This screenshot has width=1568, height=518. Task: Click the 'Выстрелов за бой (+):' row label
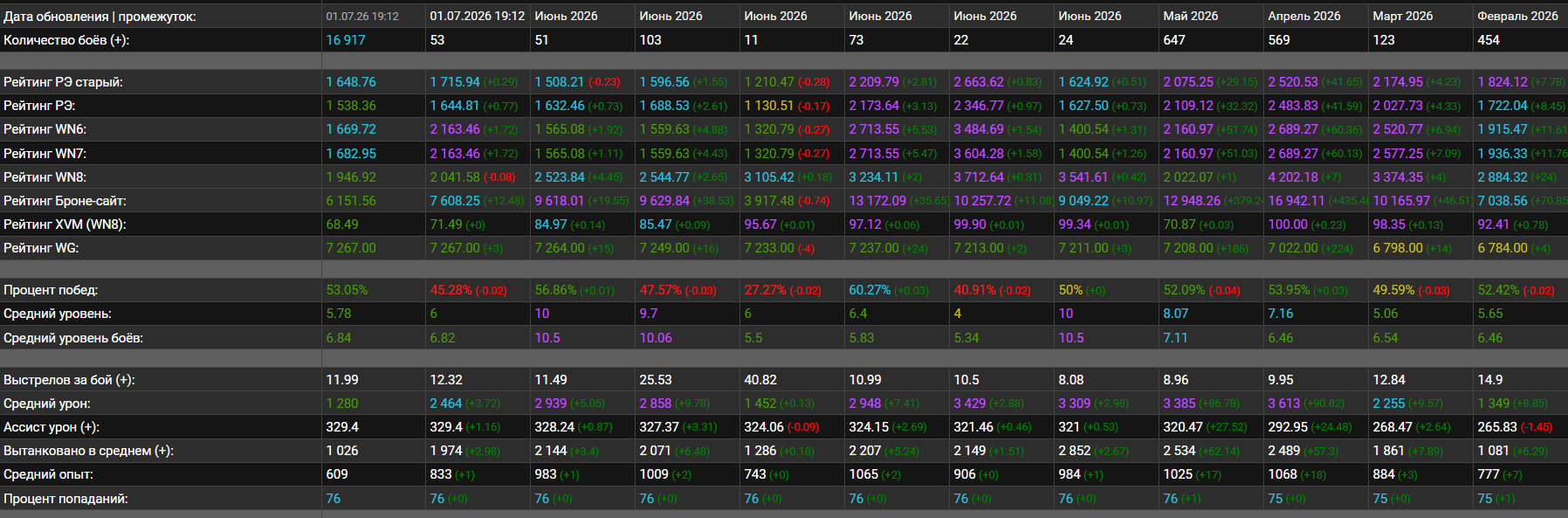(69, 379)
